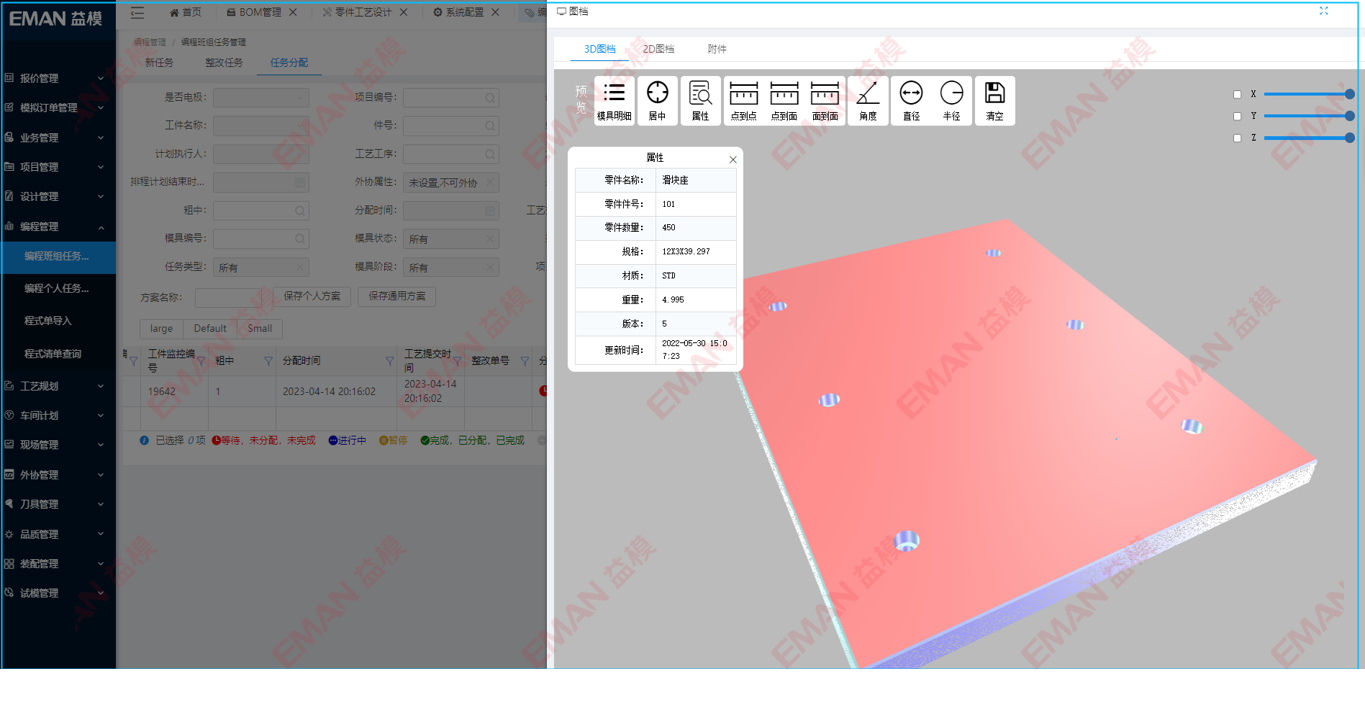This screenshot has height=713, width=1365.
Task: Switch to the 3D图档 tab
Action: click(x=600, y=49)
